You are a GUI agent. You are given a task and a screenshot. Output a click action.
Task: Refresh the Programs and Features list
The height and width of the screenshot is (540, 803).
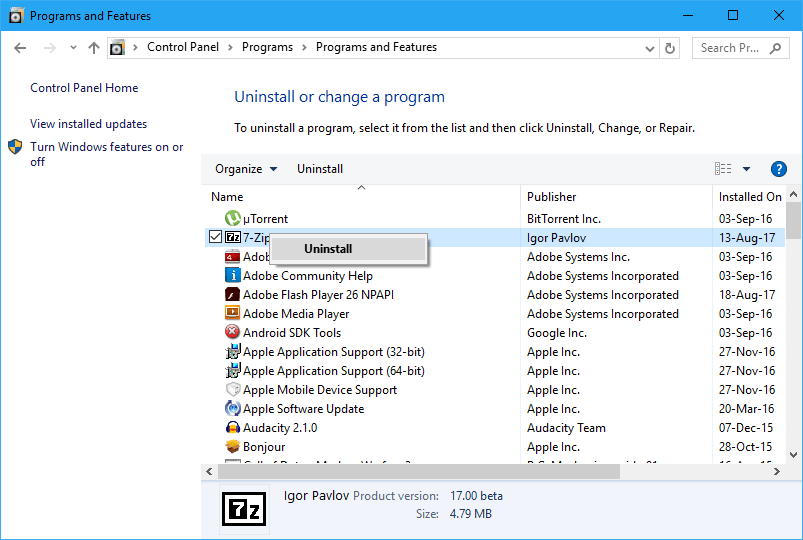coord(669,48)
